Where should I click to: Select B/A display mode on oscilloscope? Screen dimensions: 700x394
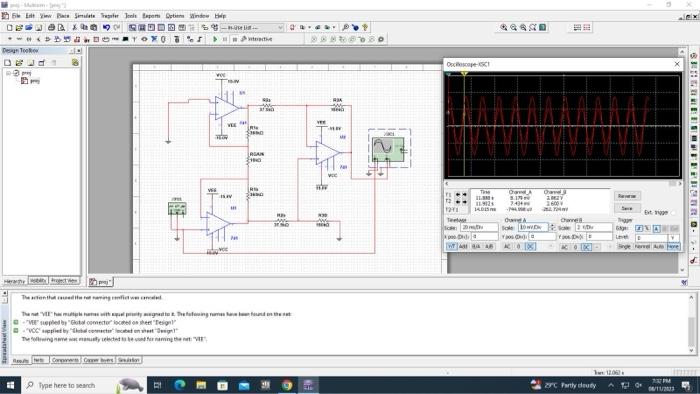[476, 246]
